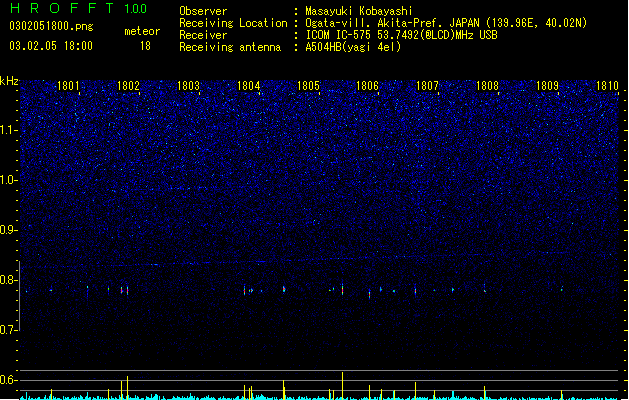The width and height of the screenshot is (629, 400).
Task: Click the 1806 time marker label
Action: (x=367, y=86)
